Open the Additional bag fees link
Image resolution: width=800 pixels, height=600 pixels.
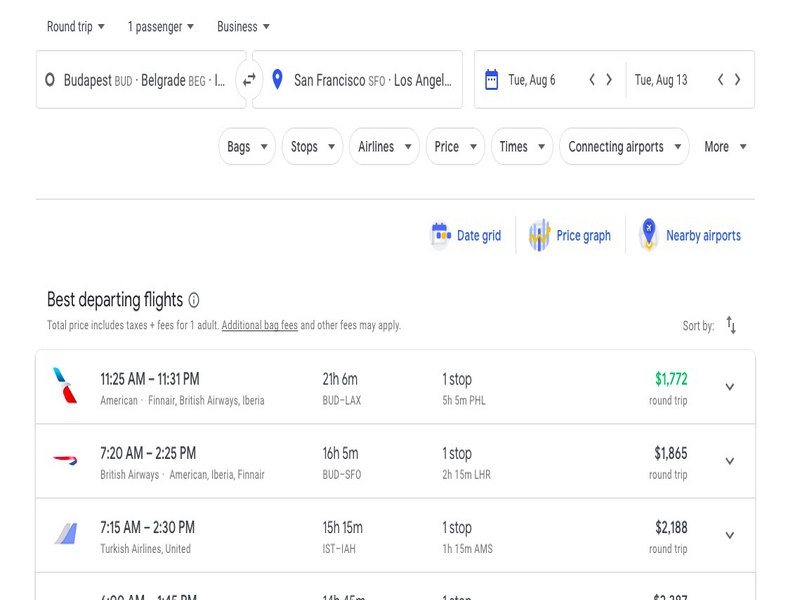[x=260, y=325]
